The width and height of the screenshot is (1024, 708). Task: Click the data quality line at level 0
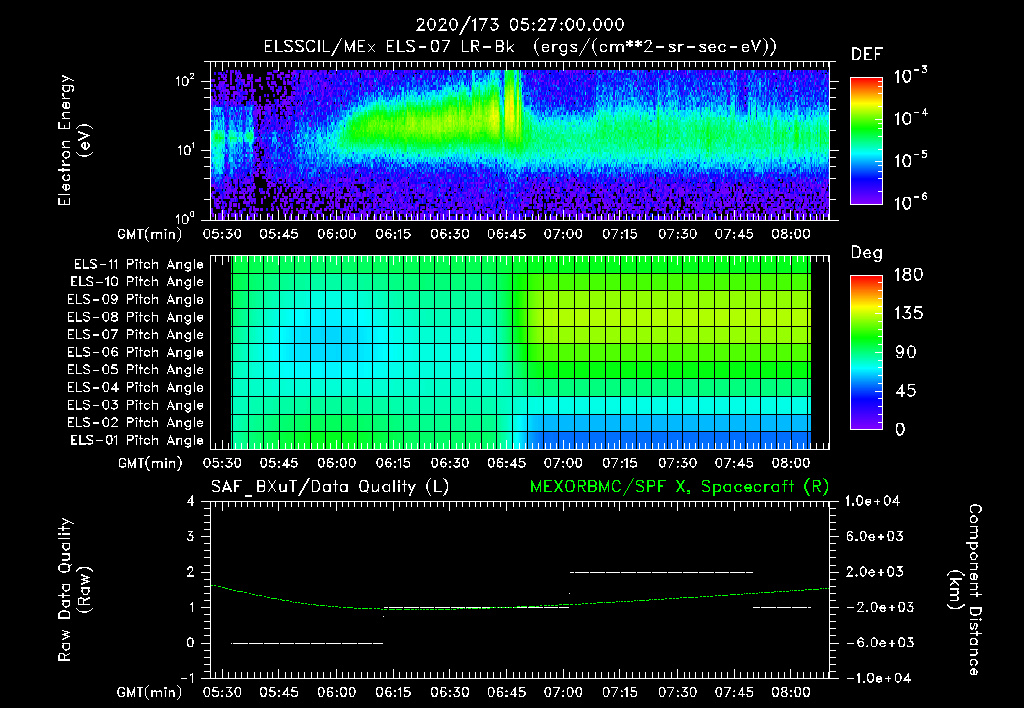(x=307, y=643)
